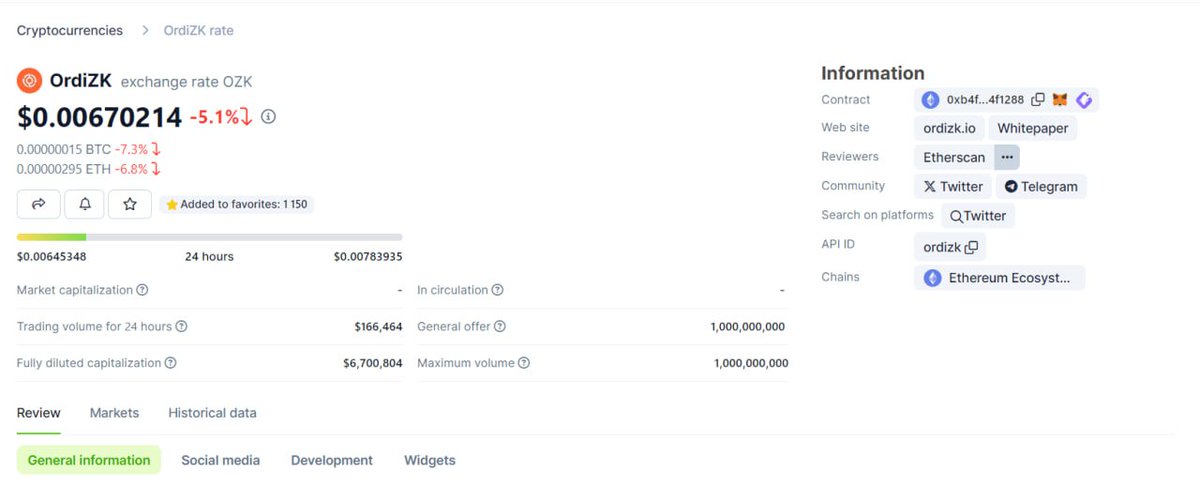The image size is (1200, 486).
Task: Click the 24h high value $0.00783935
Action: 368,256
